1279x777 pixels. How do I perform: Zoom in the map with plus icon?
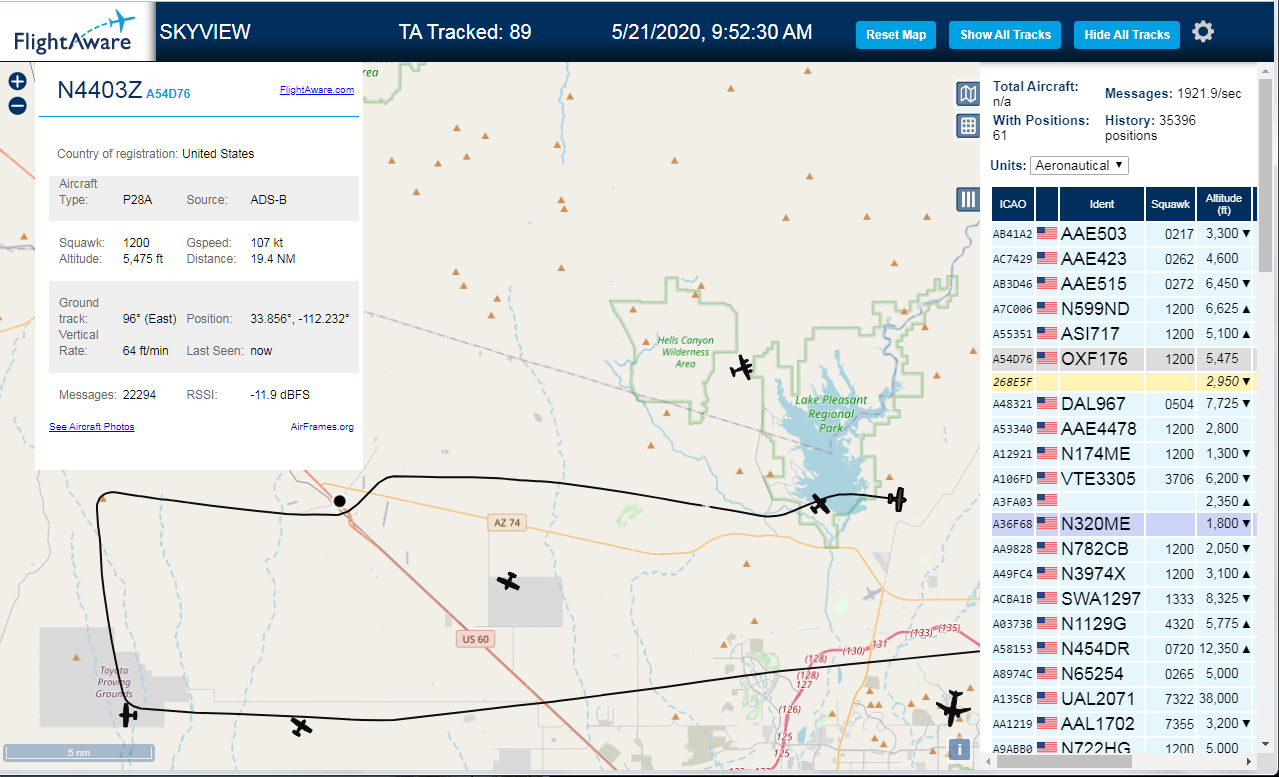pyautogui.click(x=17, y=82)
